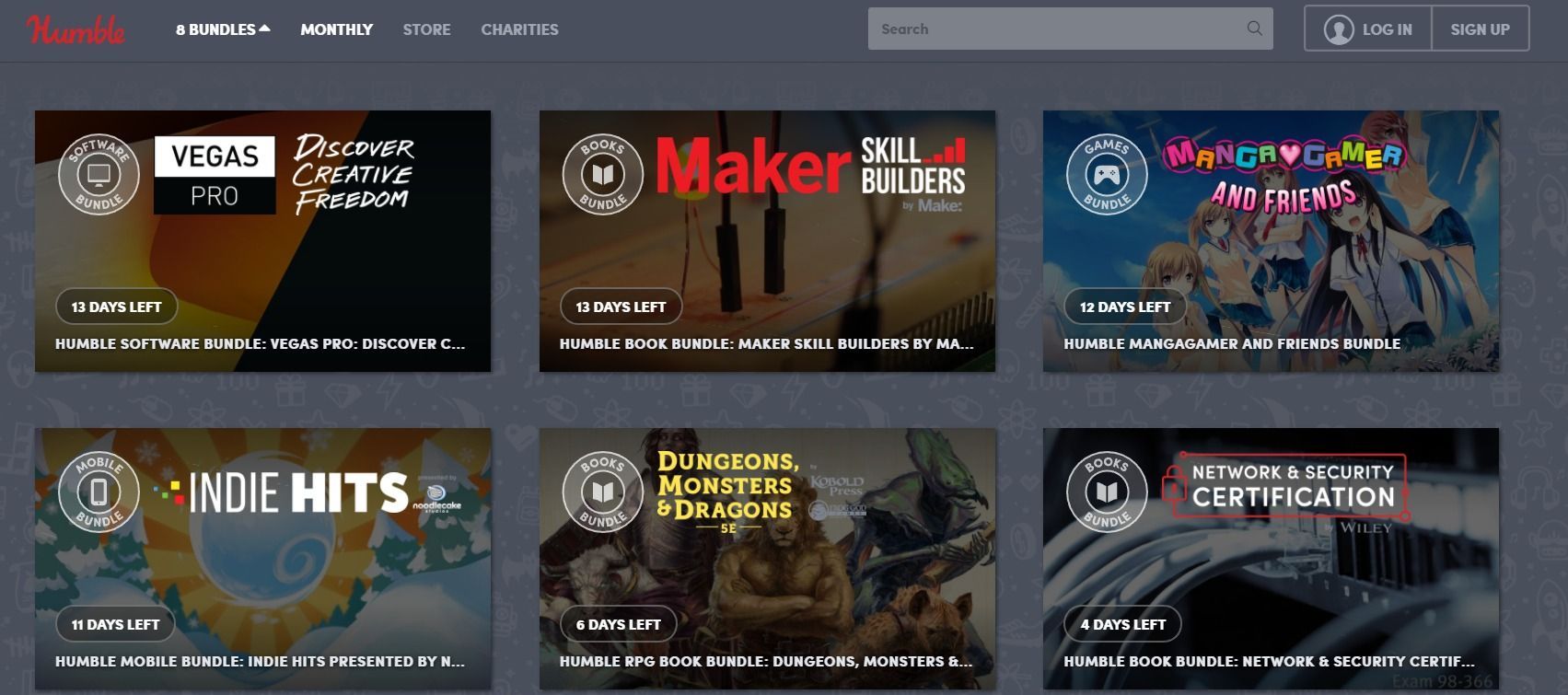Open the Network & Security Certification thumbnail
Image resolution: width=1568 pixels, height=695 pixels.
pyautogui.click(x=1271, y=559)
